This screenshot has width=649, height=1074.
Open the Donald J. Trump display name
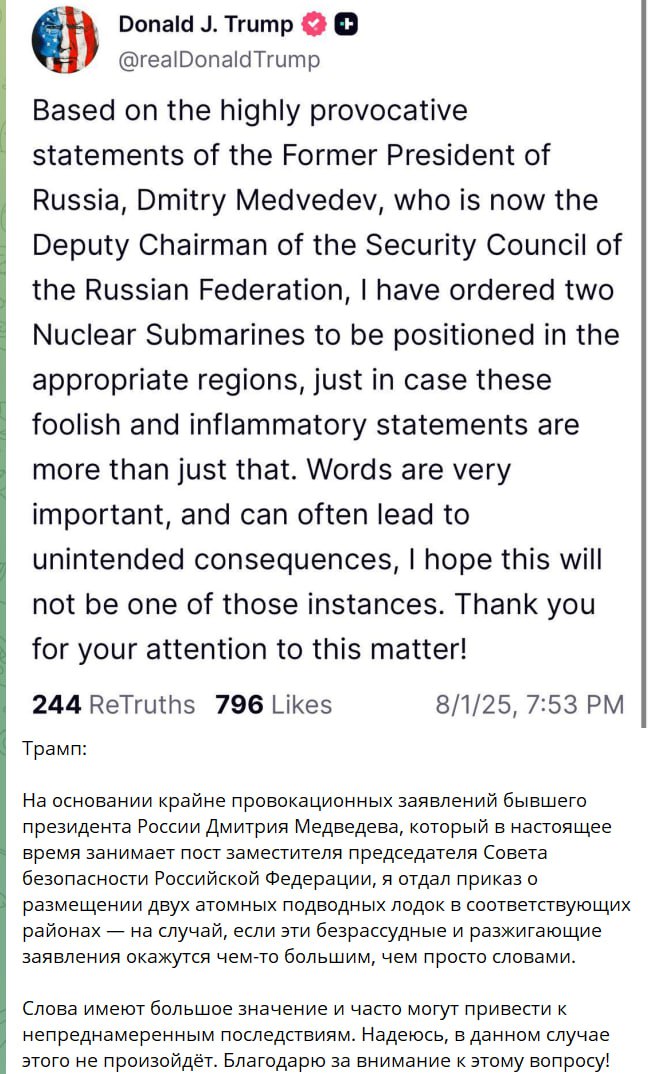(x=205, y=24)
